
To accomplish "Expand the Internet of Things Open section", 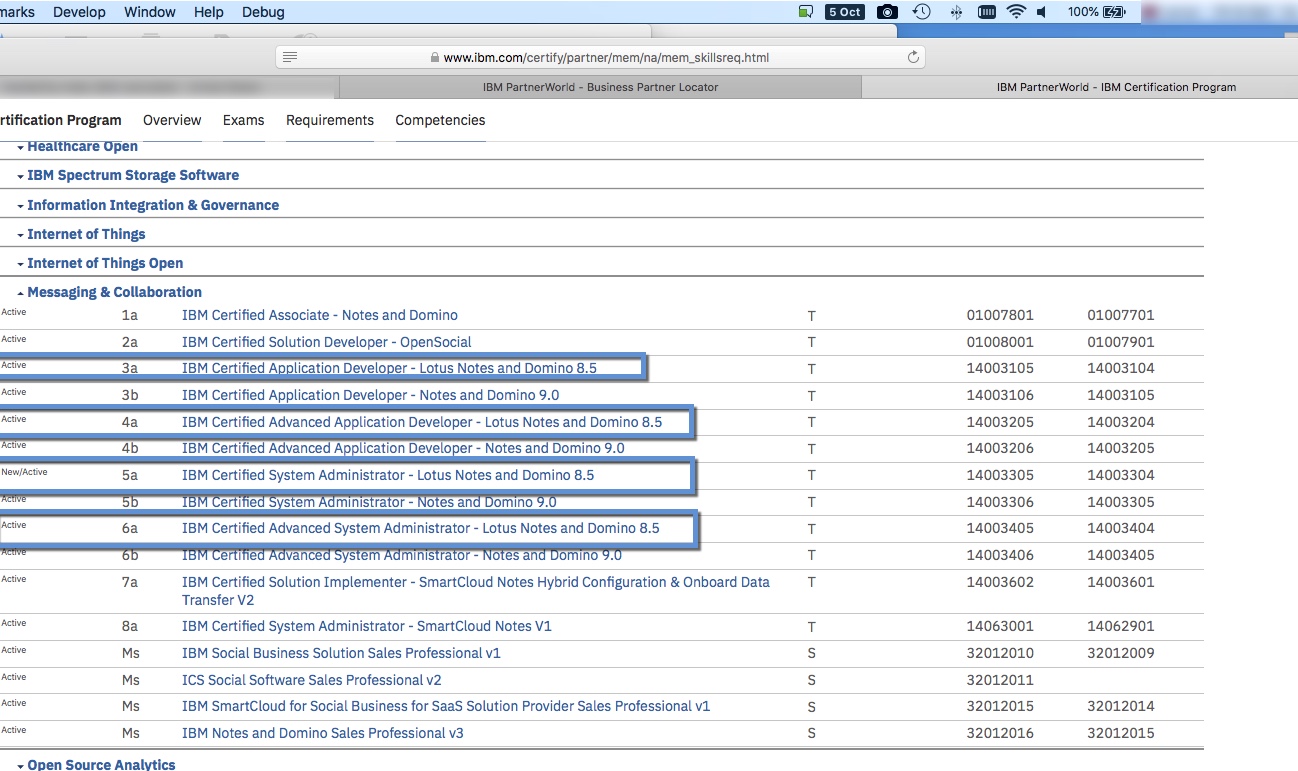I will click(105, 263).
